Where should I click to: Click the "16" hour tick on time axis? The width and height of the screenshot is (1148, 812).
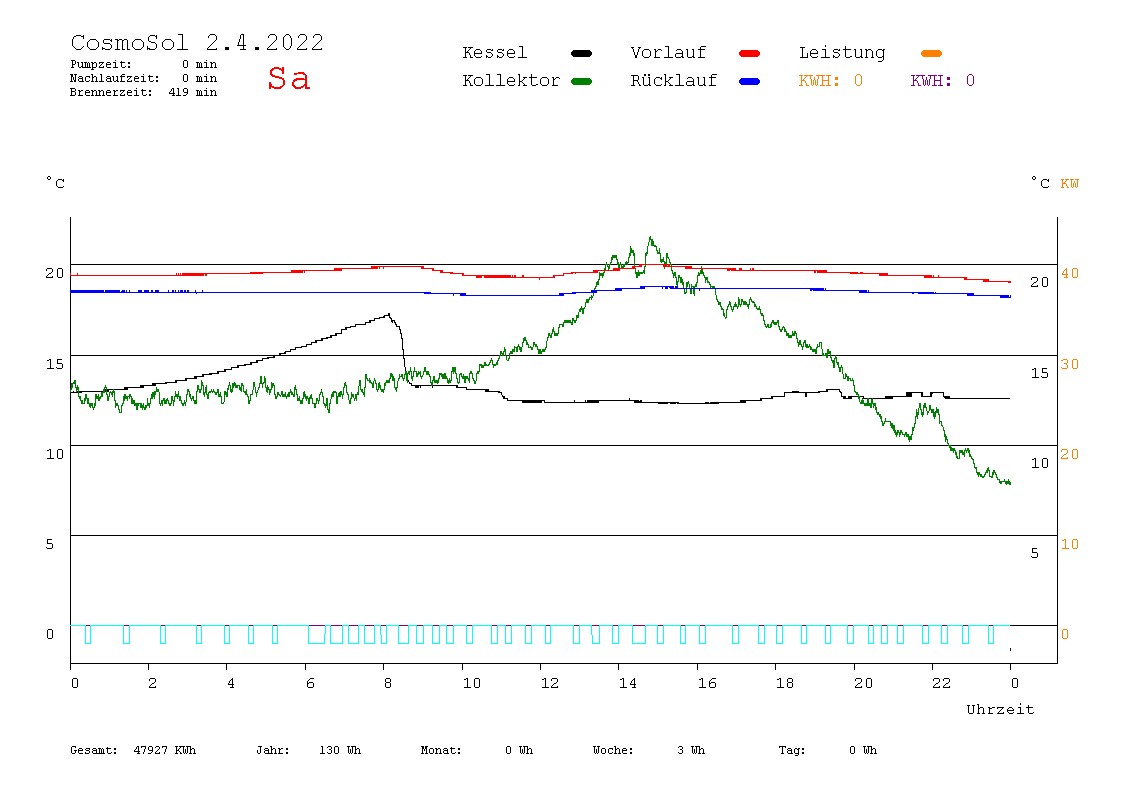click(x=707, y=683)
